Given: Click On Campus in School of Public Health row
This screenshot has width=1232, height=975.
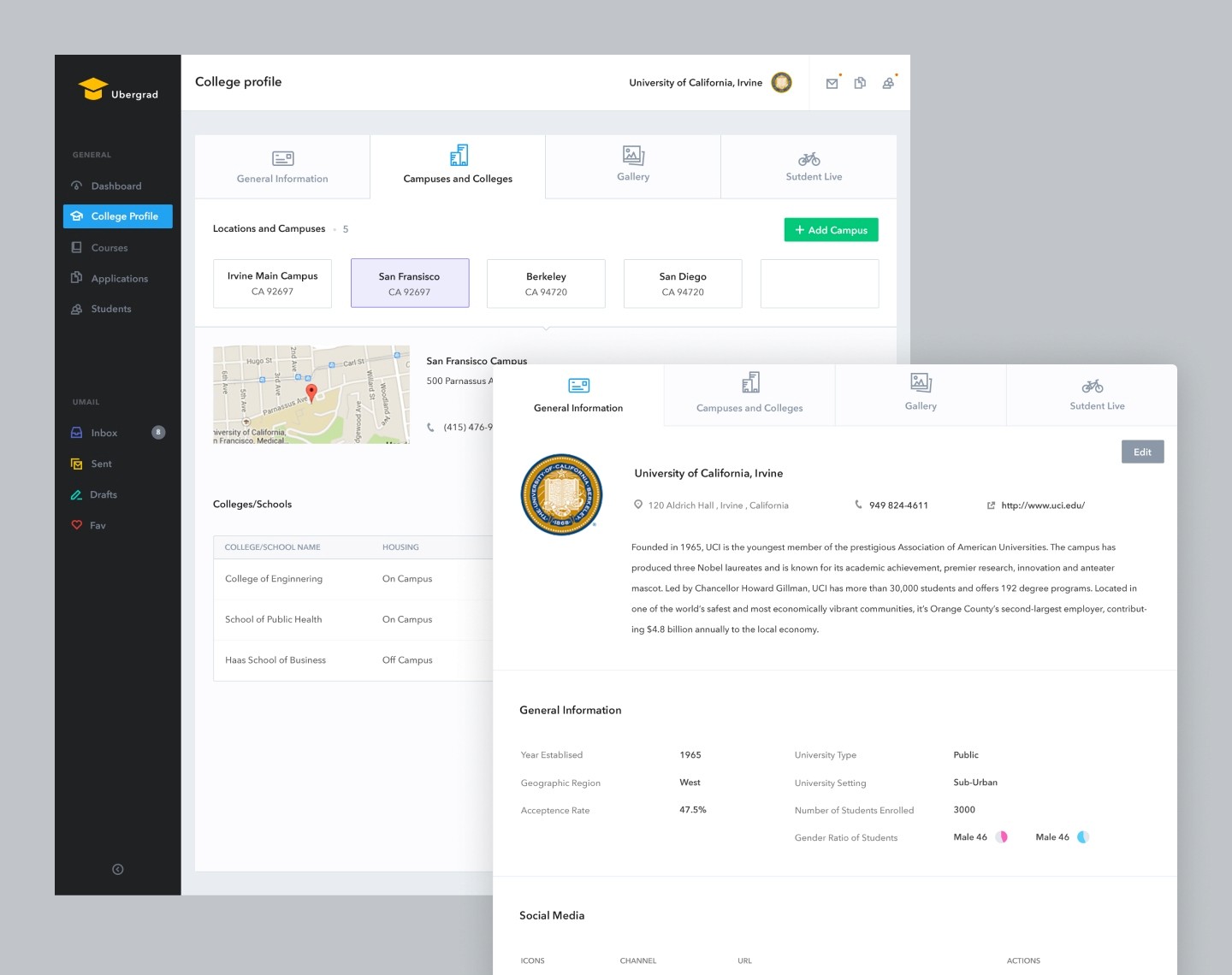Looking at the screenshot, I should [x=407, y=619].
